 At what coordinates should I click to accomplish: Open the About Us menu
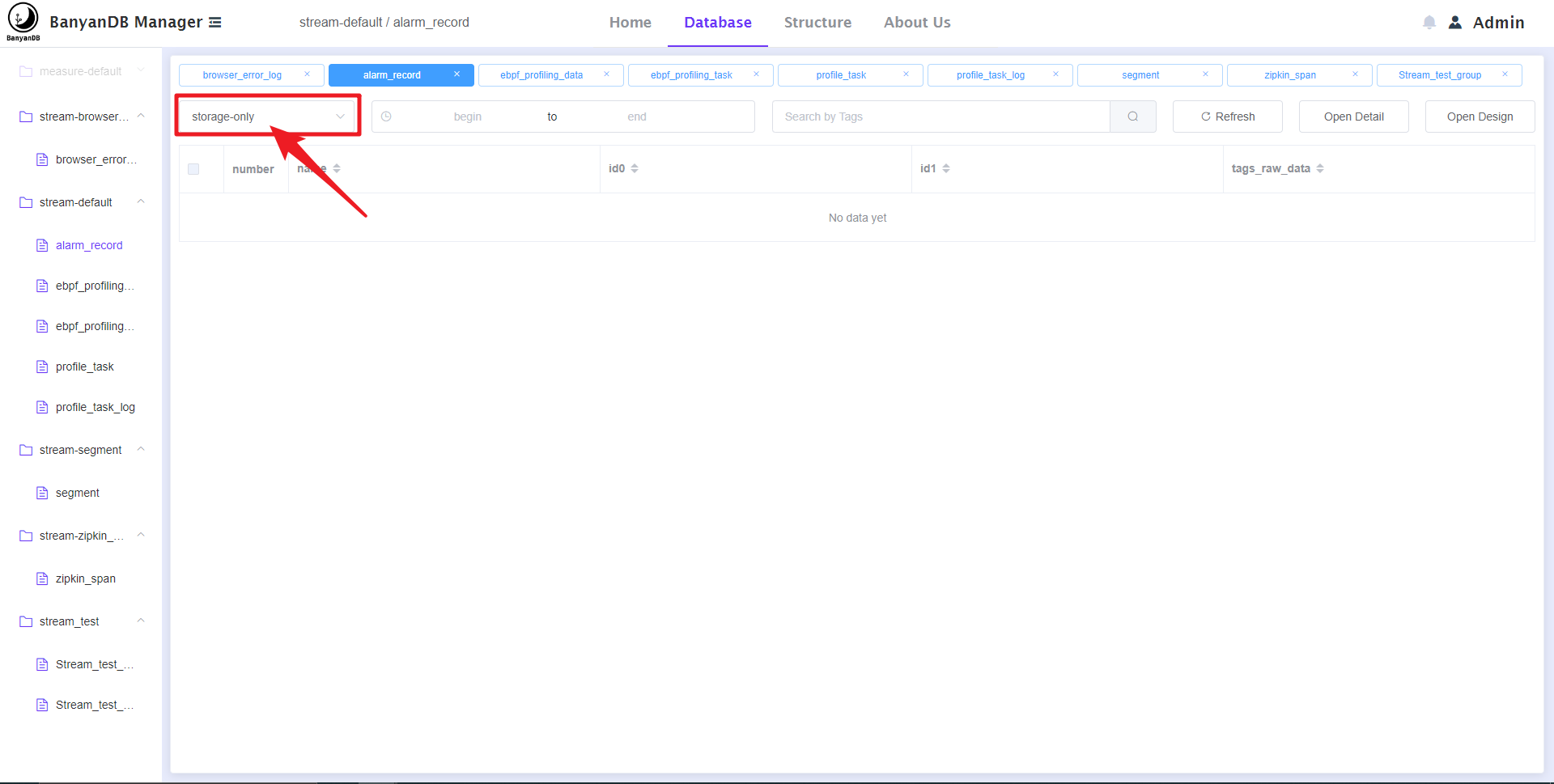click(x=917, y=23)
